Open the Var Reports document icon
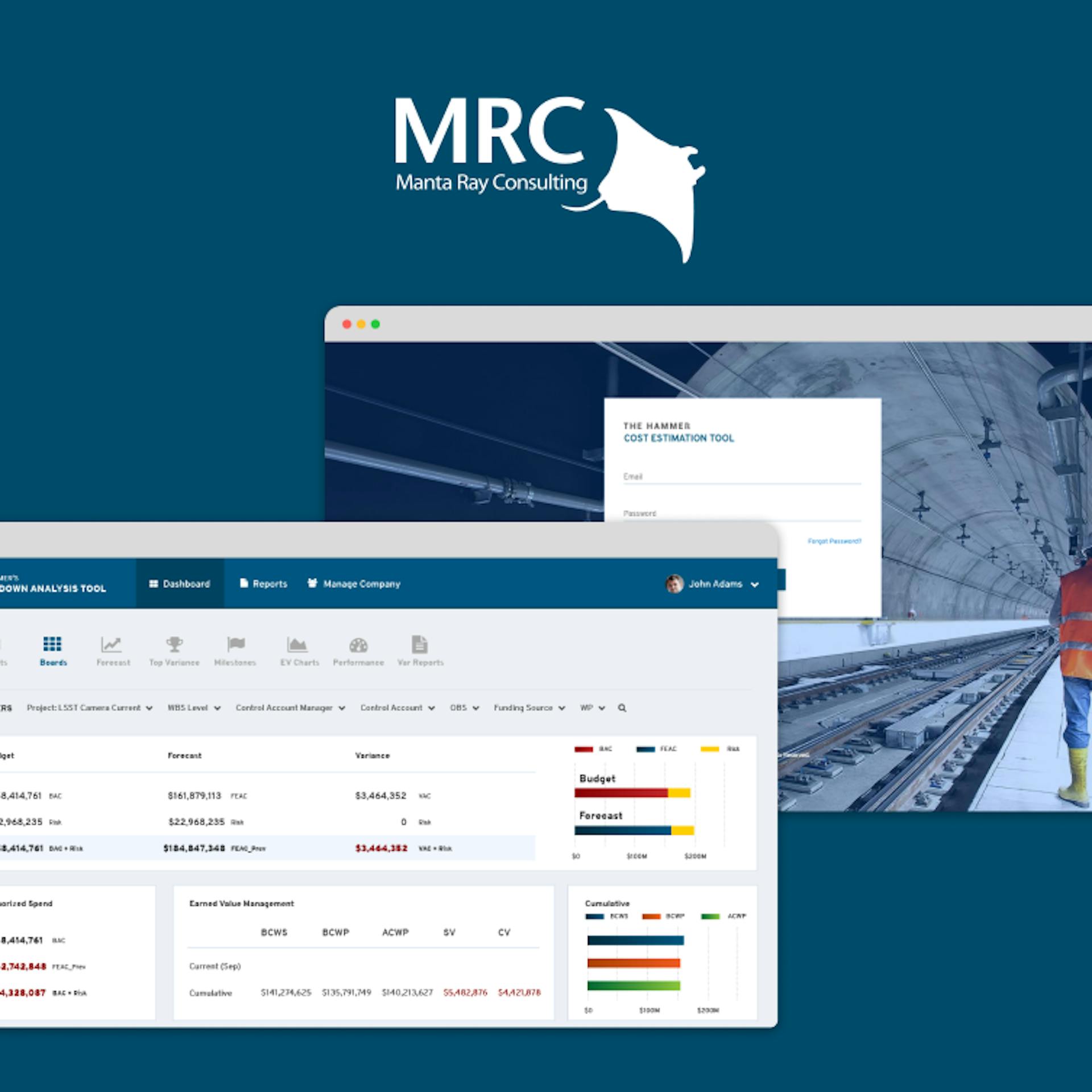 tap(419, 644)
